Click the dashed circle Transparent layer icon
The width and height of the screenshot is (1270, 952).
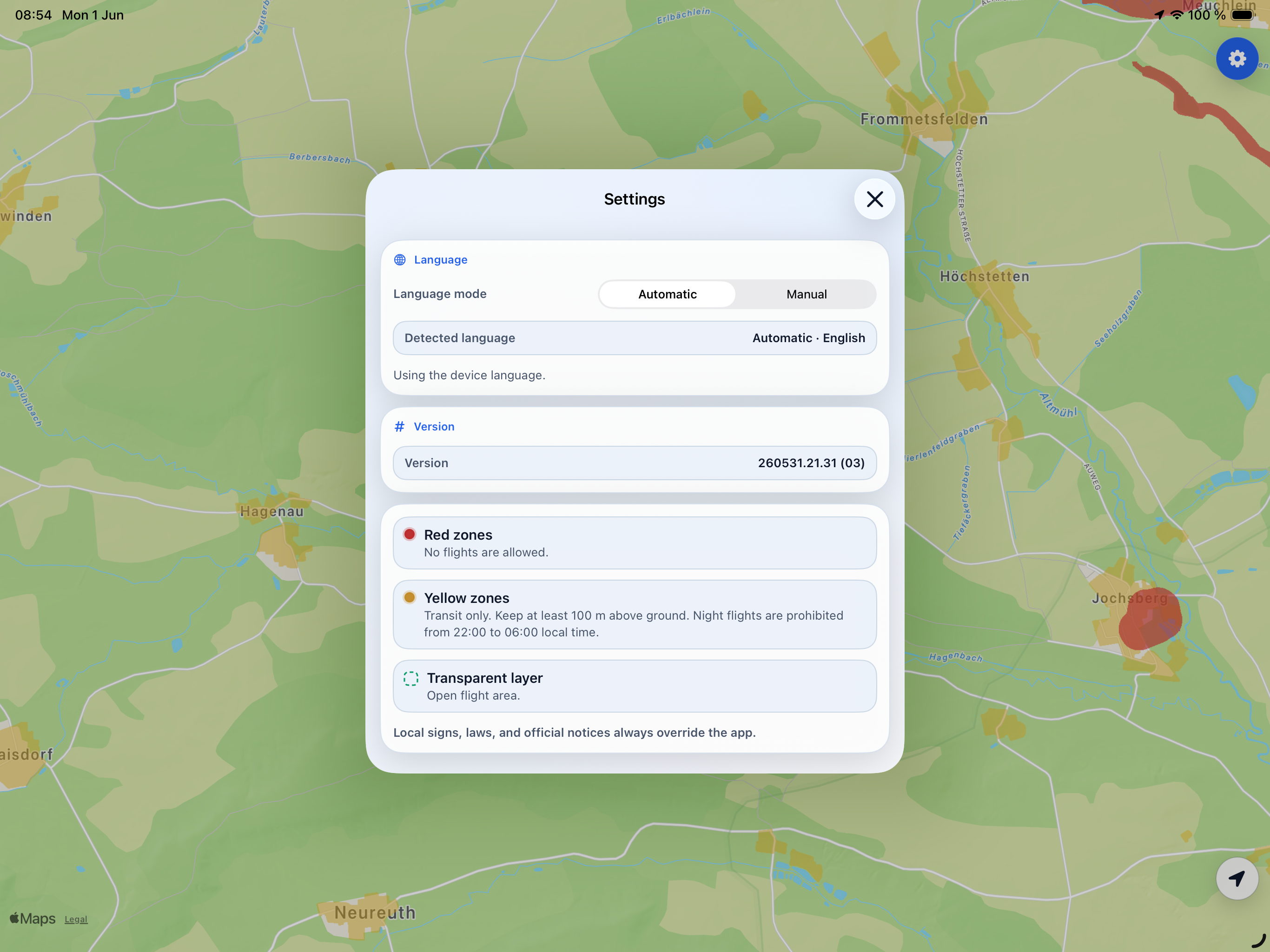coord(411,678)
